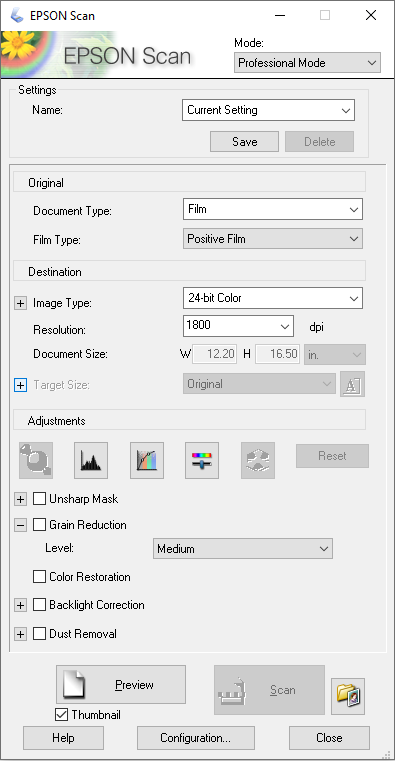Expand the Backlight Correction options
This screenshot has height=761, width=395.
tap(20, 605)
